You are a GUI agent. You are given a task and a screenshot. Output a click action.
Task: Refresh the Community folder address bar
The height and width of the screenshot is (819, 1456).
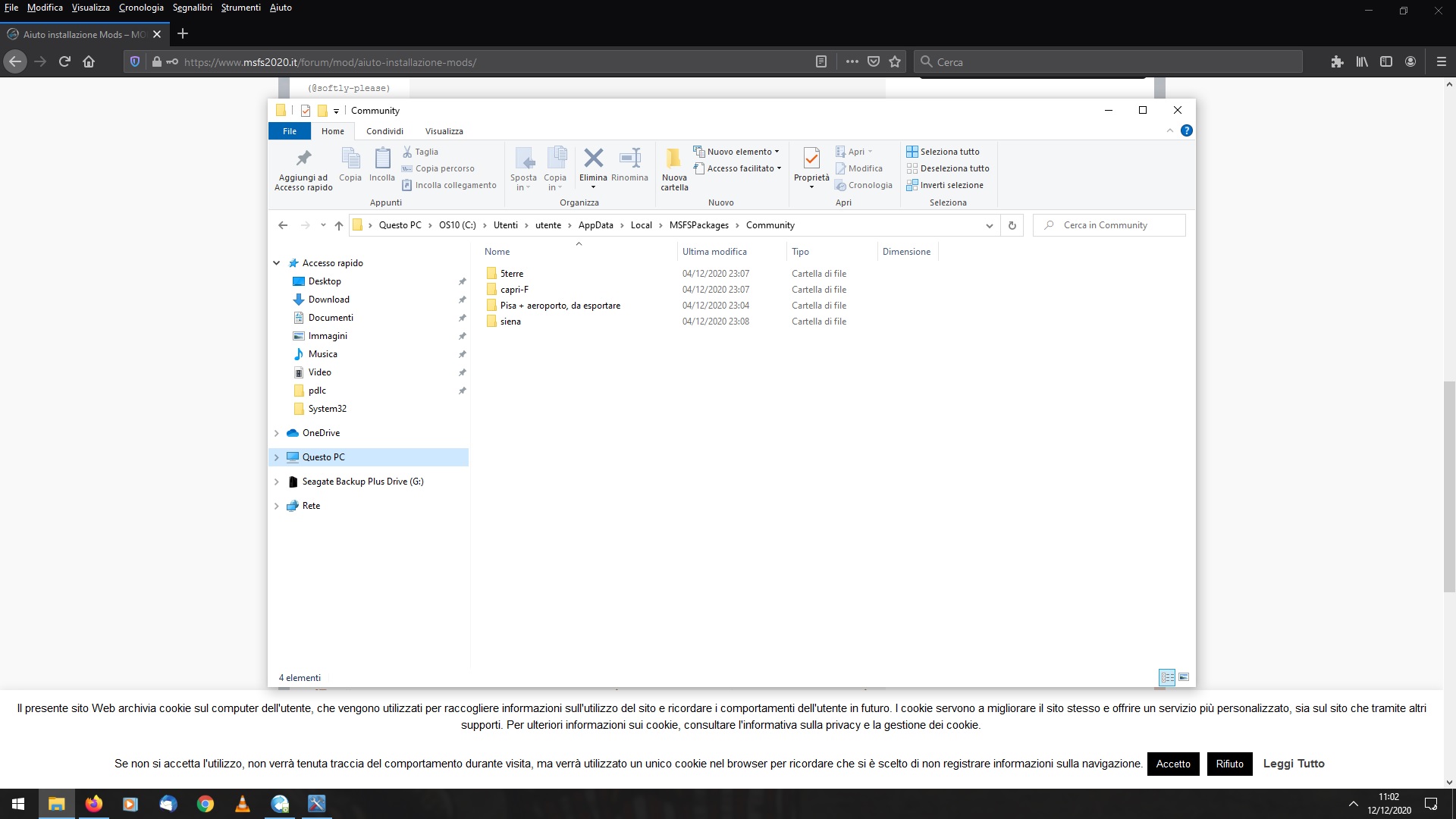1012,225
